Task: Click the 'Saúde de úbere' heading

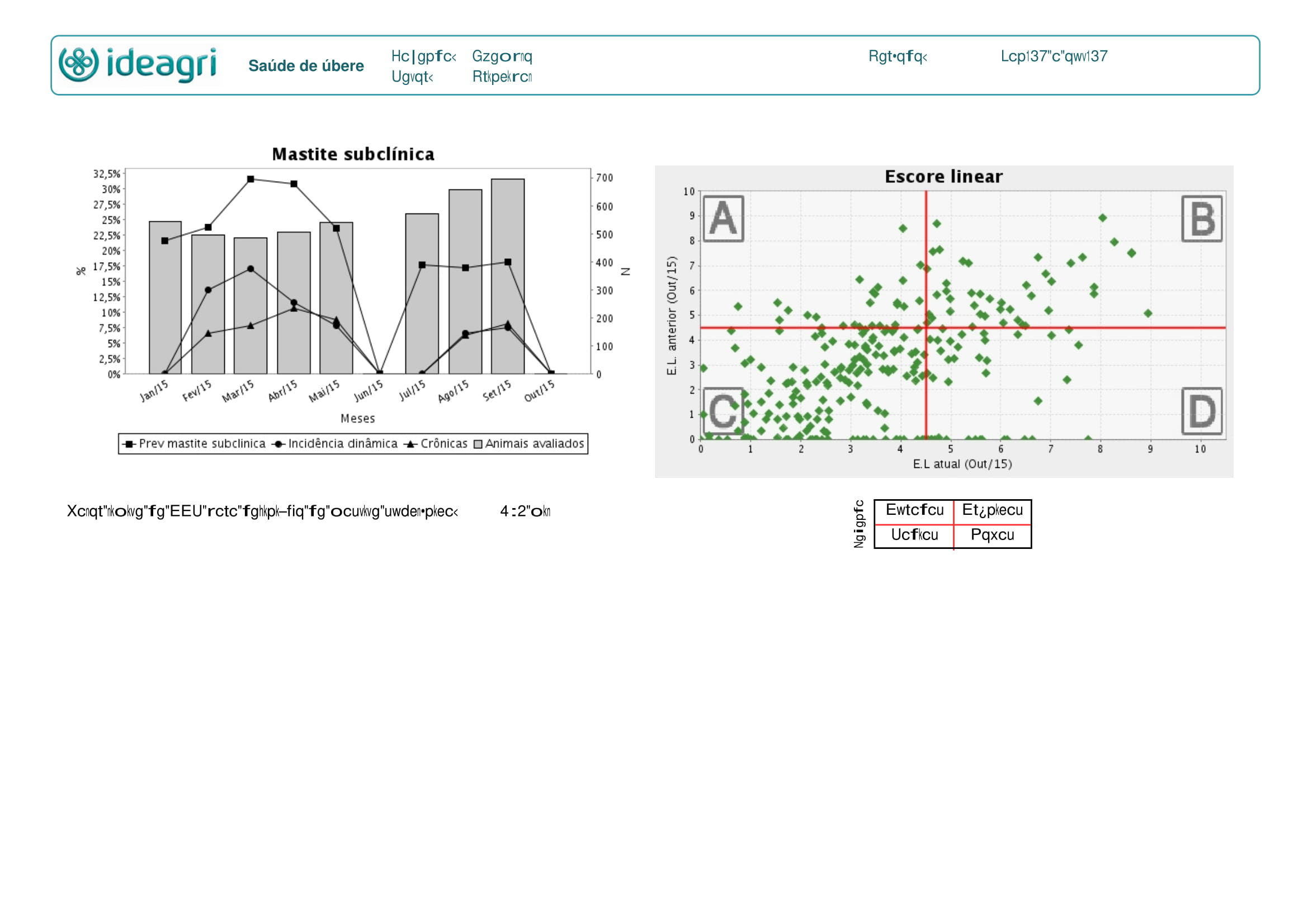Action: [x=306, y=66]
